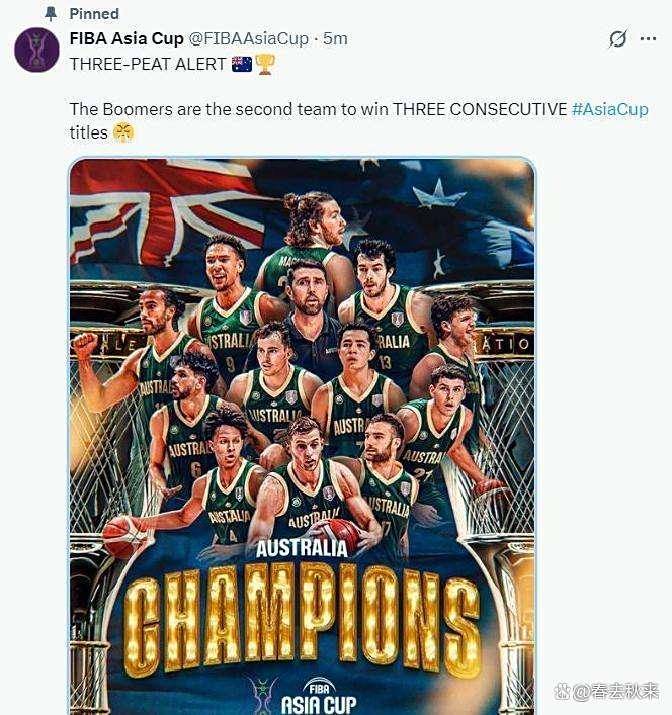Open the @FIBAAsiaCup handle link
Viewport: 672px width, 715px height.
pyautogui.click(x=248, y=39)
